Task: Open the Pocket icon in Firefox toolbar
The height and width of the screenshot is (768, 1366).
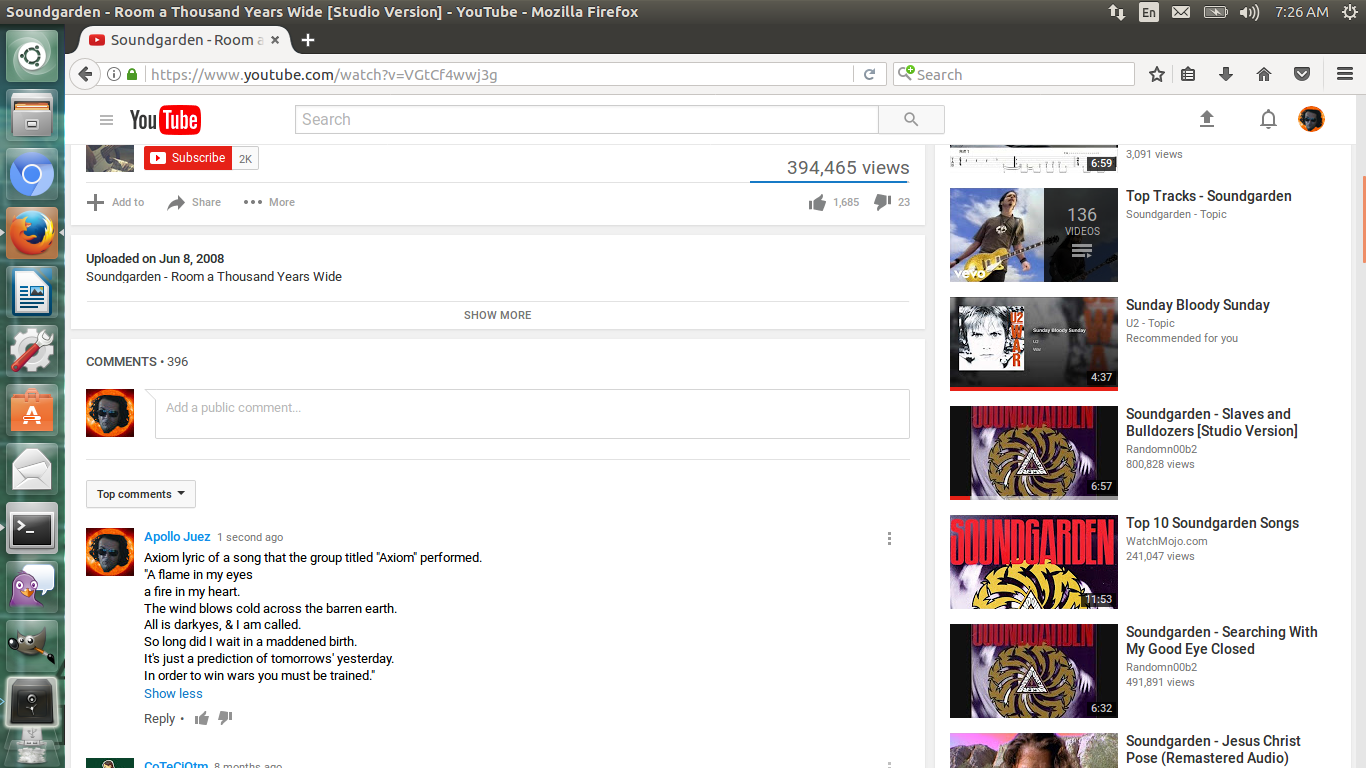Action: click(x=1302, y=74)
